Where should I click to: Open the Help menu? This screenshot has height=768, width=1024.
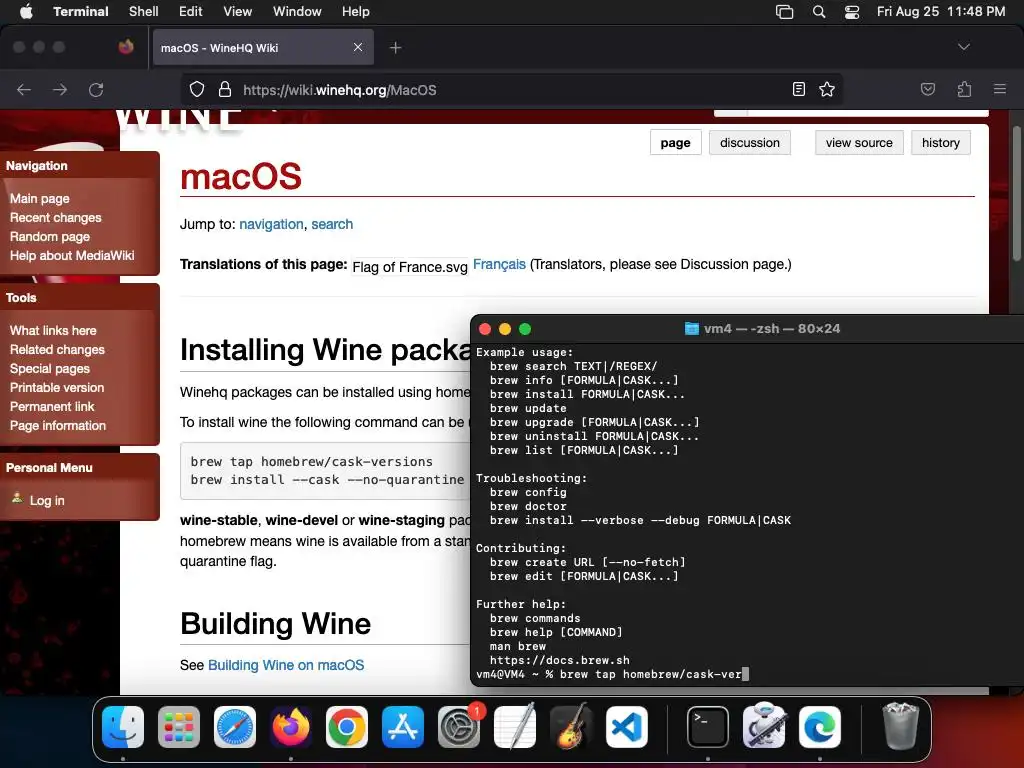click(356, 12)
